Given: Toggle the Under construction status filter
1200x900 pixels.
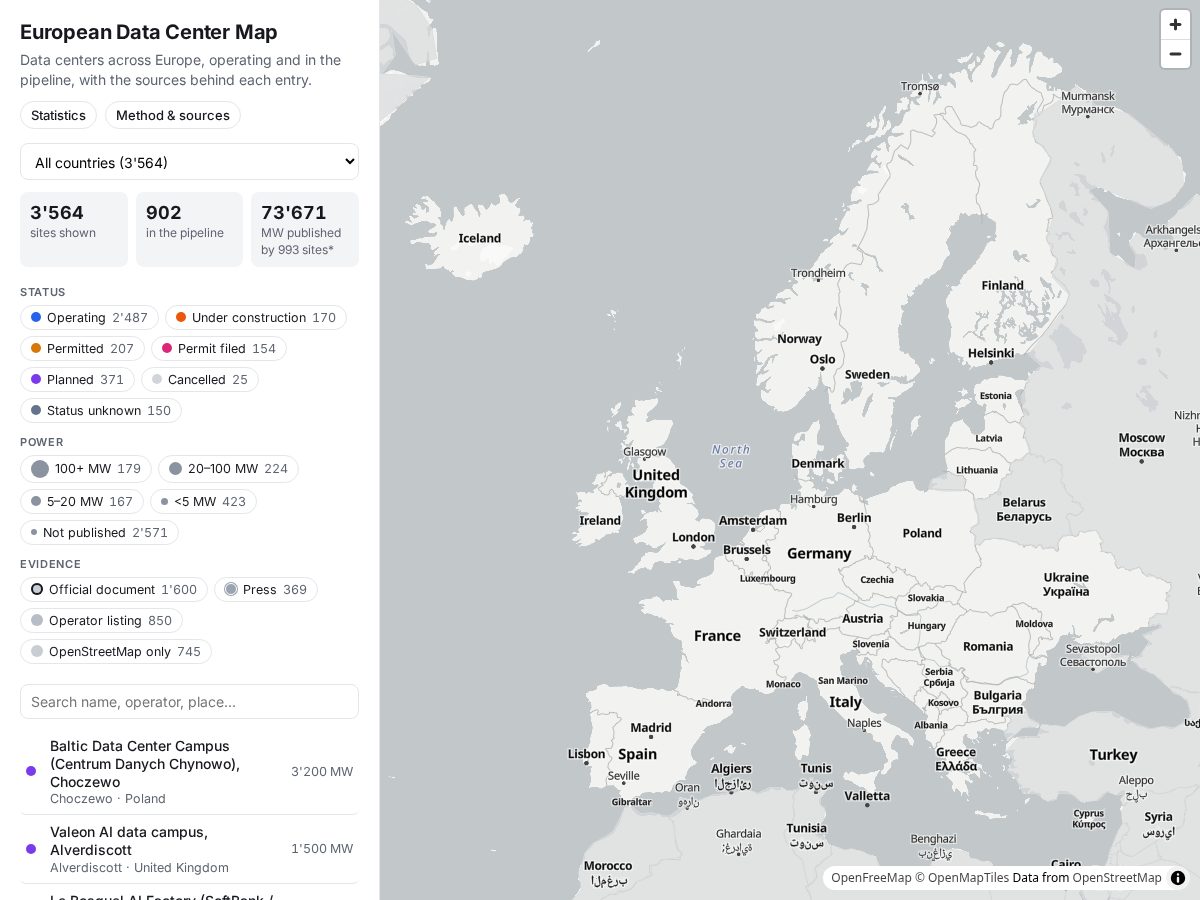Looking at the screenshot, I should tap(256, 318).
